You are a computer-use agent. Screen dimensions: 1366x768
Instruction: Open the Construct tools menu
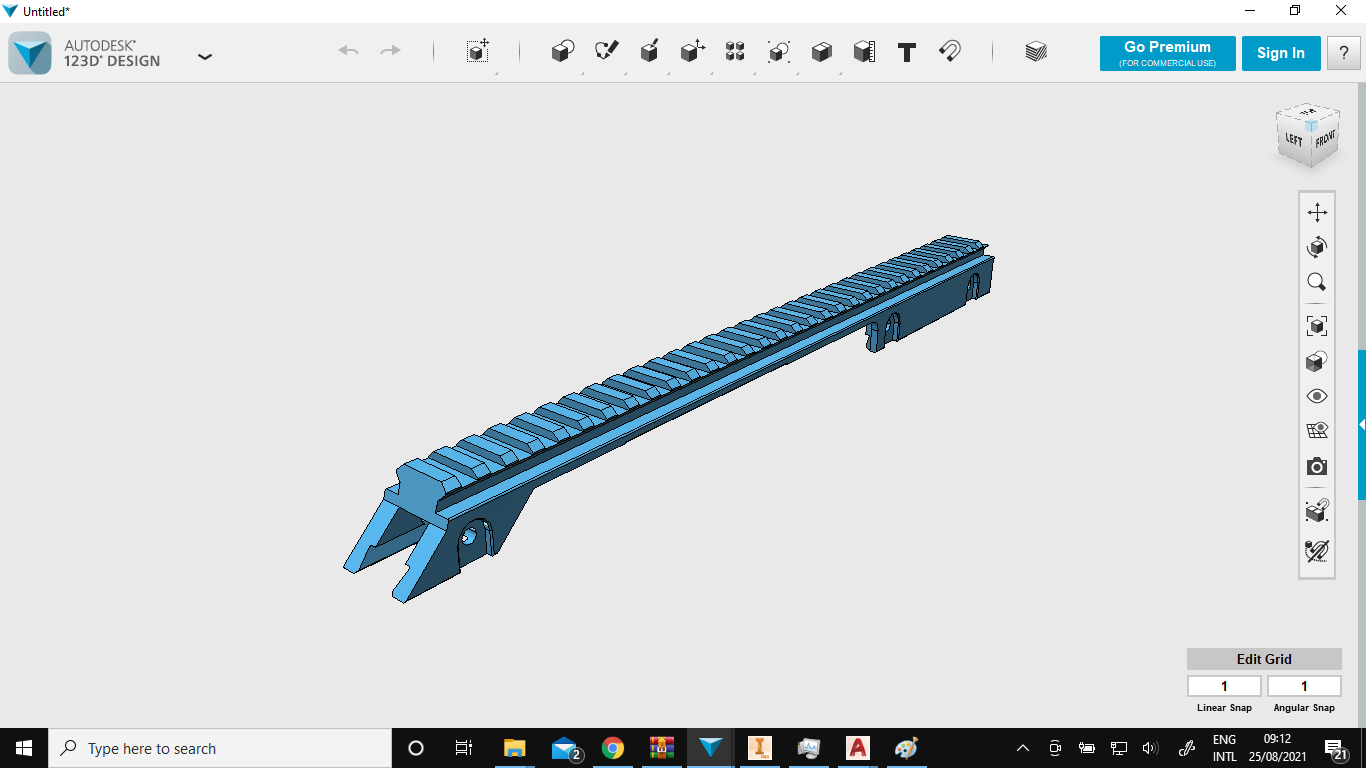(x=649, y=52)
